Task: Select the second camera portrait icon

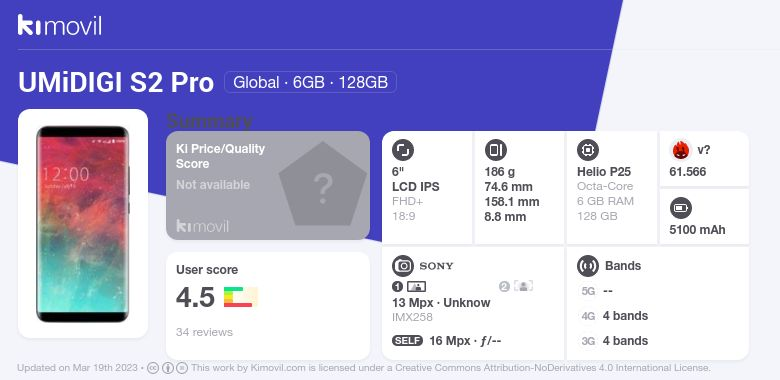Action: 523,286
